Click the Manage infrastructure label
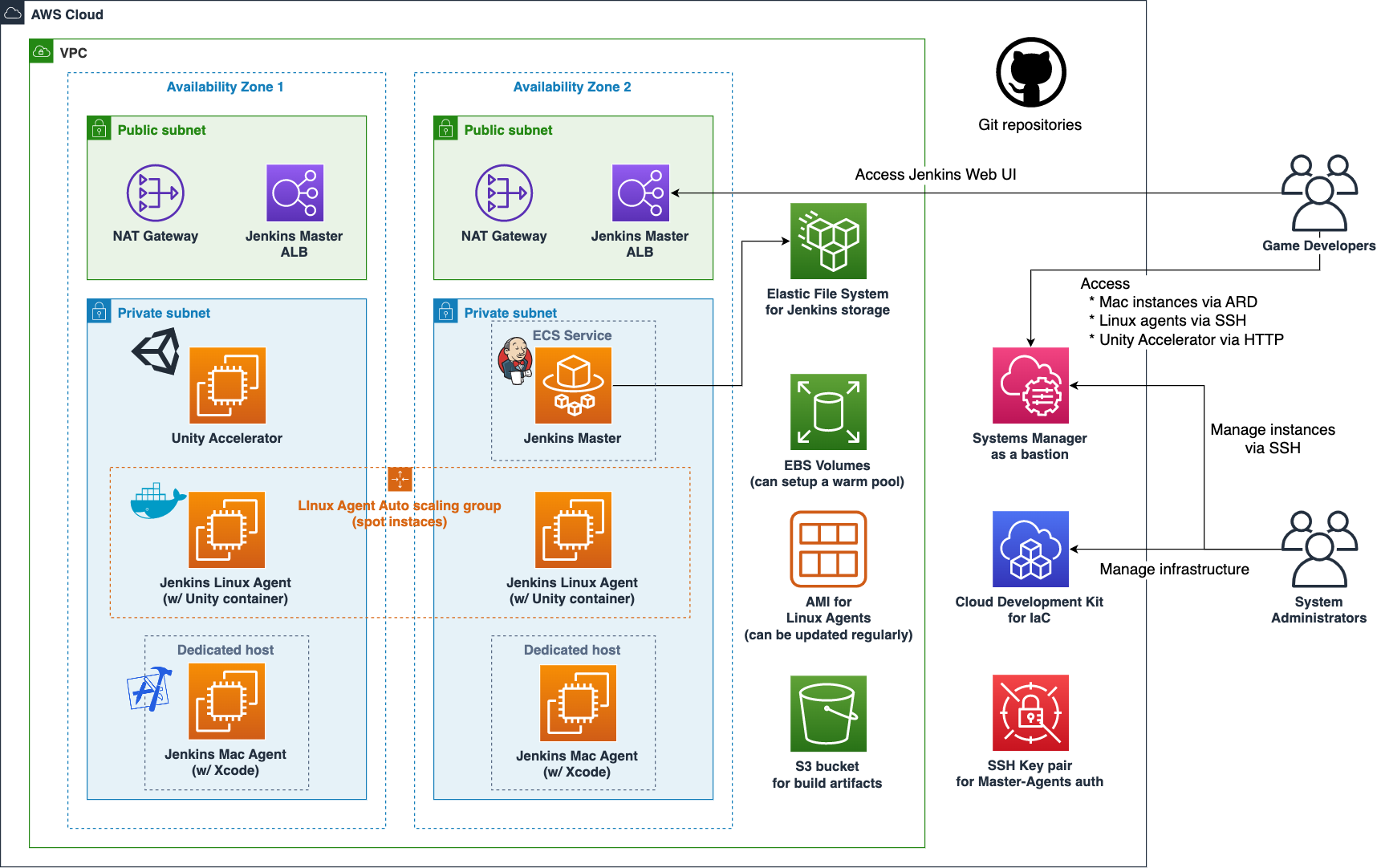 point(1176,570)
